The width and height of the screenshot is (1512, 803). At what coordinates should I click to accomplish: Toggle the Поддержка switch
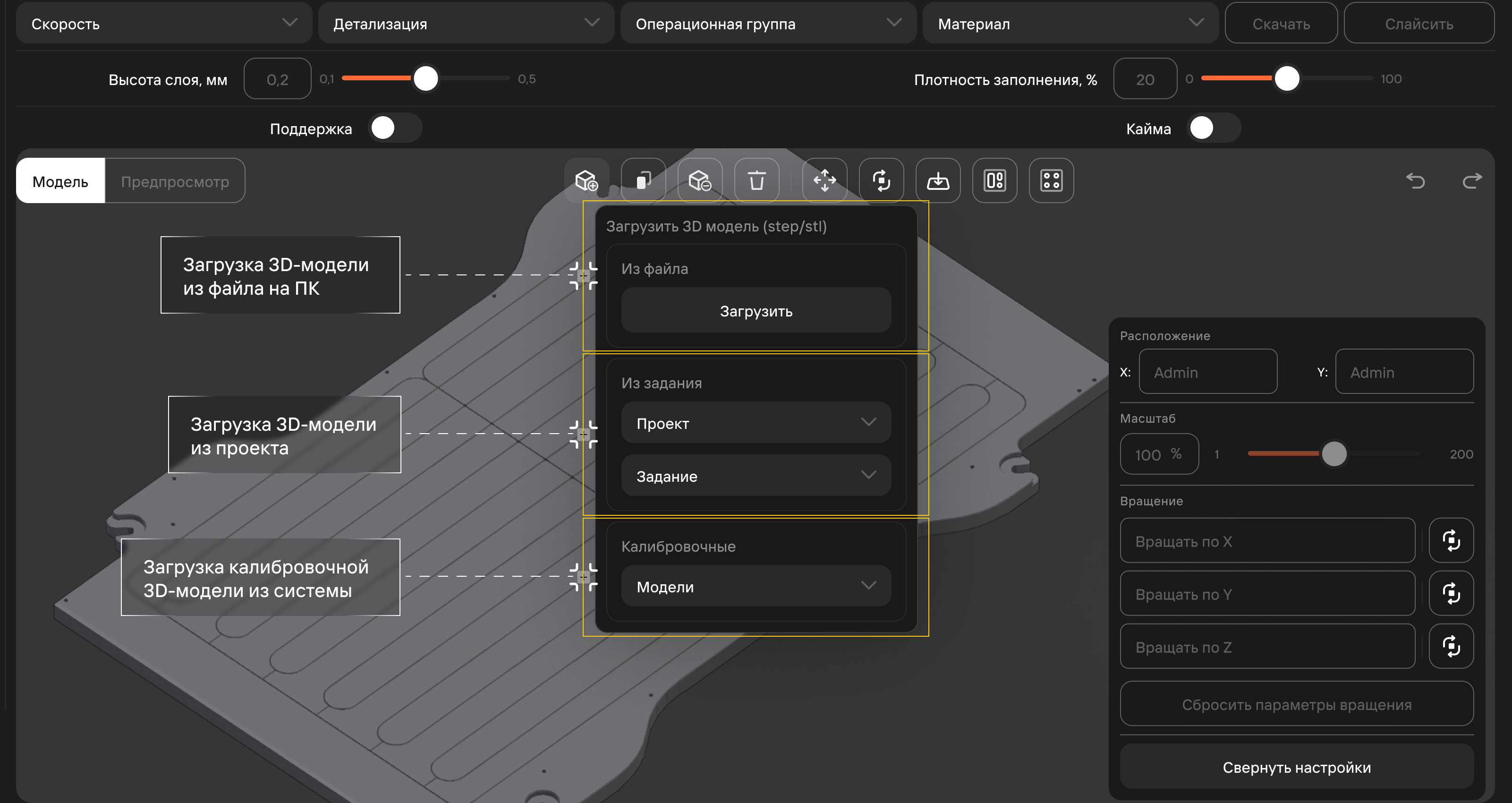[x=395, y=128]
